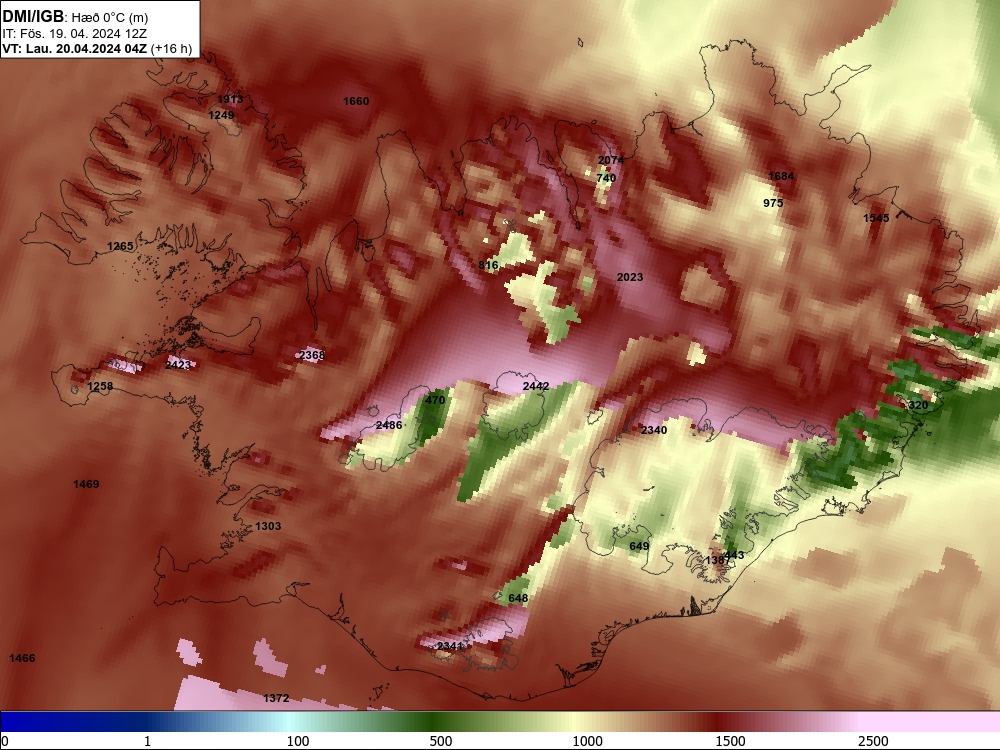Click the 100 value on the color scale
Screen dimensions: 1000x750
coord(298,741)
